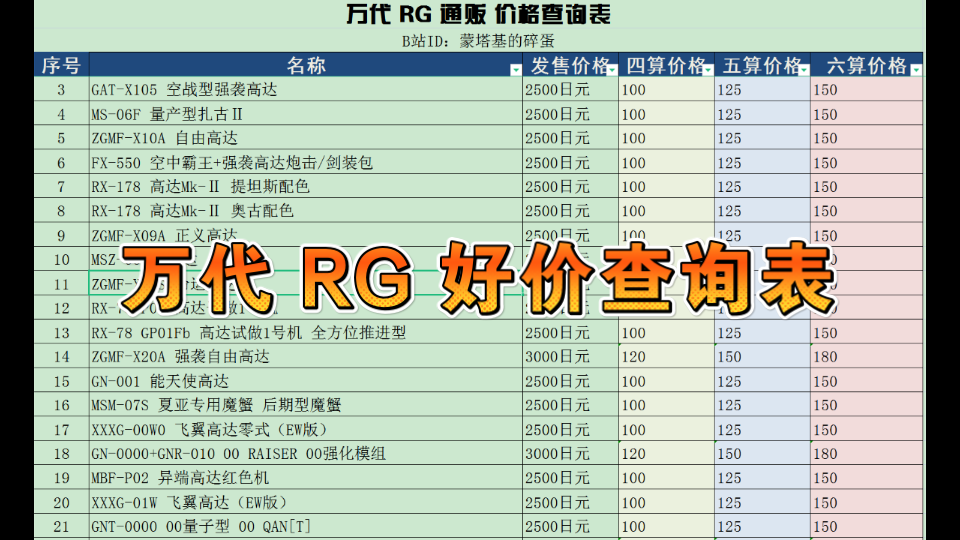Screen dimensions: 960x540
Task: Open the 四算价格 column filter dropdown
Action: (x=708, y=70)
